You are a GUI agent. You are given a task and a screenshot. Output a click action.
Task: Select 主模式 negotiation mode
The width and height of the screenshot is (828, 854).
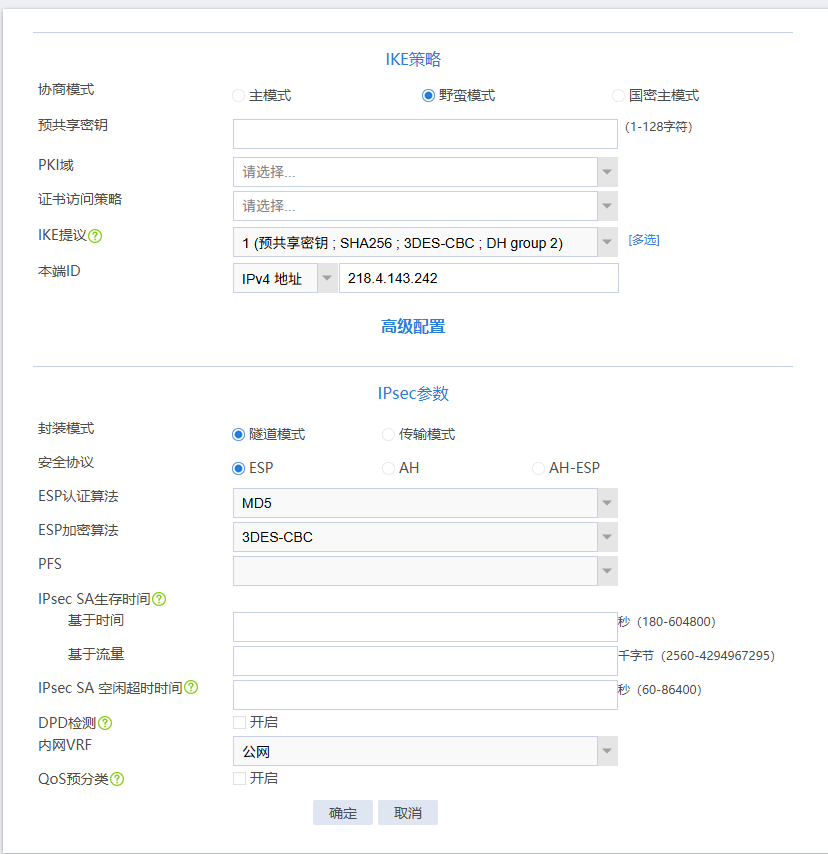[x=238, y=96]
